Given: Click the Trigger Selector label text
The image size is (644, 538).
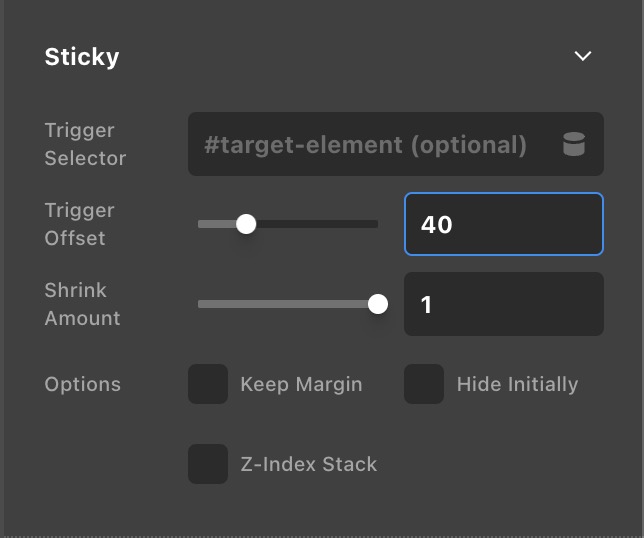Looking at the screenshot, I should (x=85, y=144).
